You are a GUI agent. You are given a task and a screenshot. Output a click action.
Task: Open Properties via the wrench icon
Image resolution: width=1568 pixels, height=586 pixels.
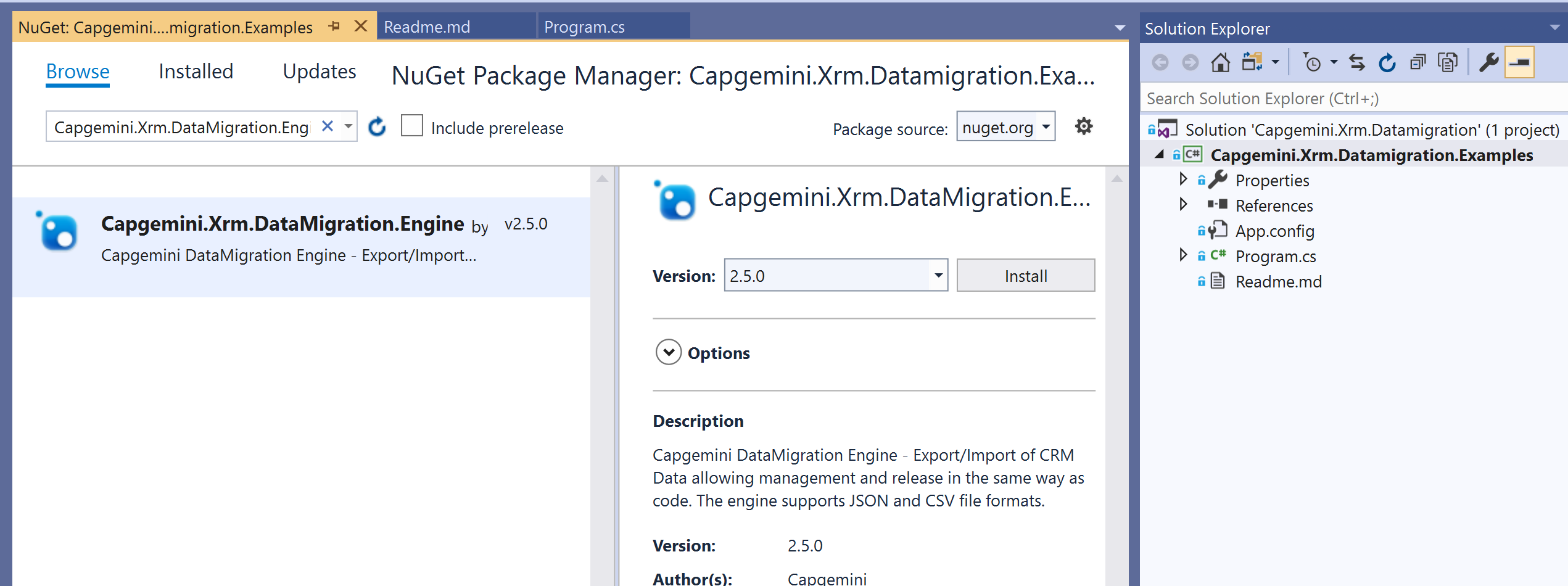tap(1488, 62)
